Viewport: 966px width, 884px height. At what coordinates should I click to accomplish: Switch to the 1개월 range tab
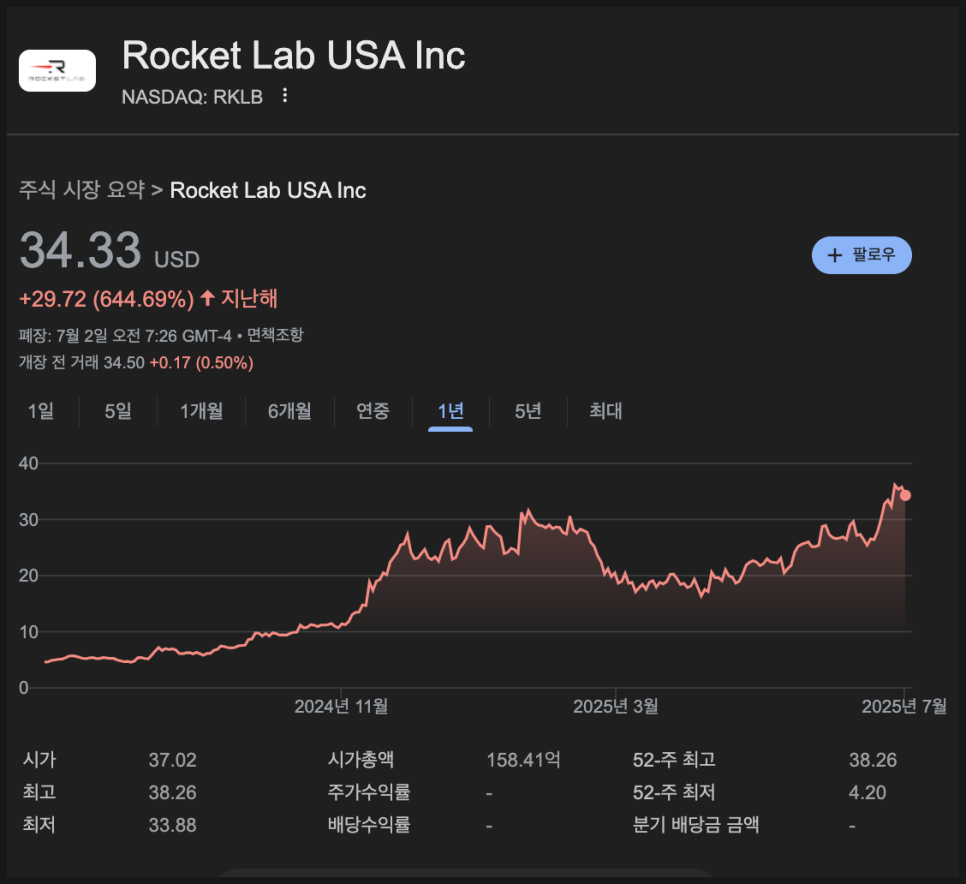coord(201,411)
